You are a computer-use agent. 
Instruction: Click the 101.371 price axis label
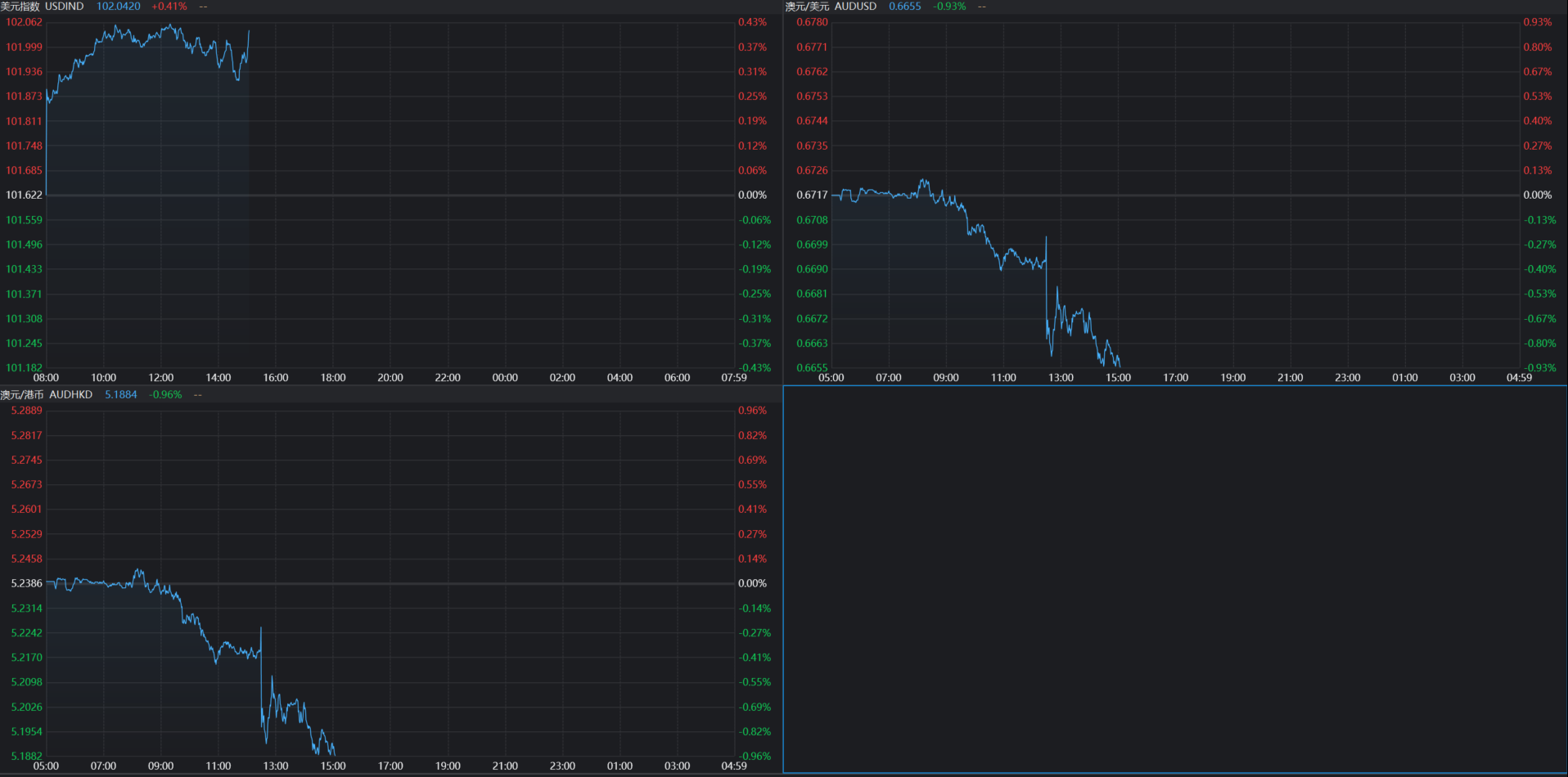24,294
